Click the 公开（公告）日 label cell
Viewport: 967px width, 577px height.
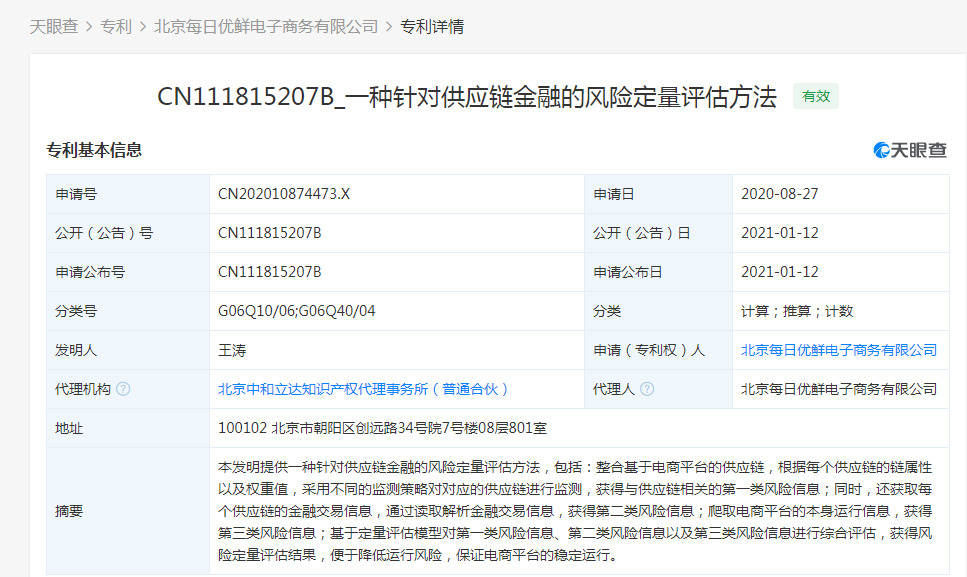point(659,233)
